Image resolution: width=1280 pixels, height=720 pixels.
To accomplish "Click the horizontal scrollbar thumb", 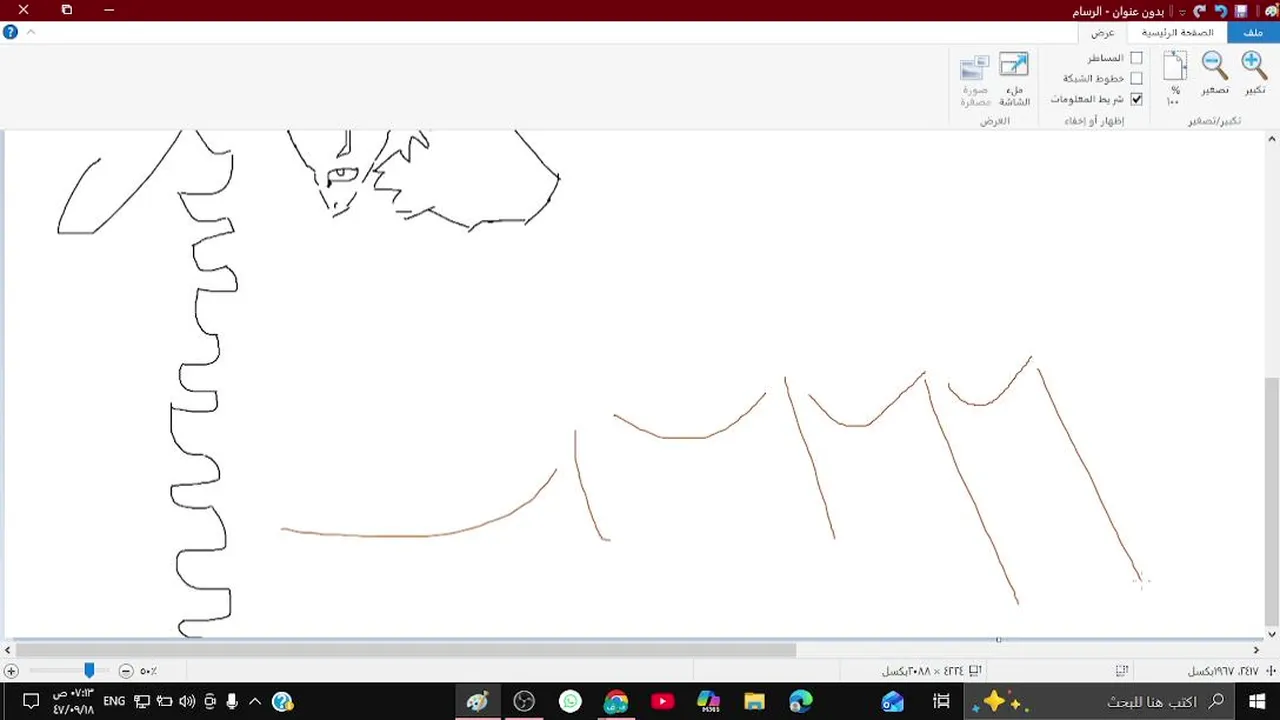I will point(405,650).
